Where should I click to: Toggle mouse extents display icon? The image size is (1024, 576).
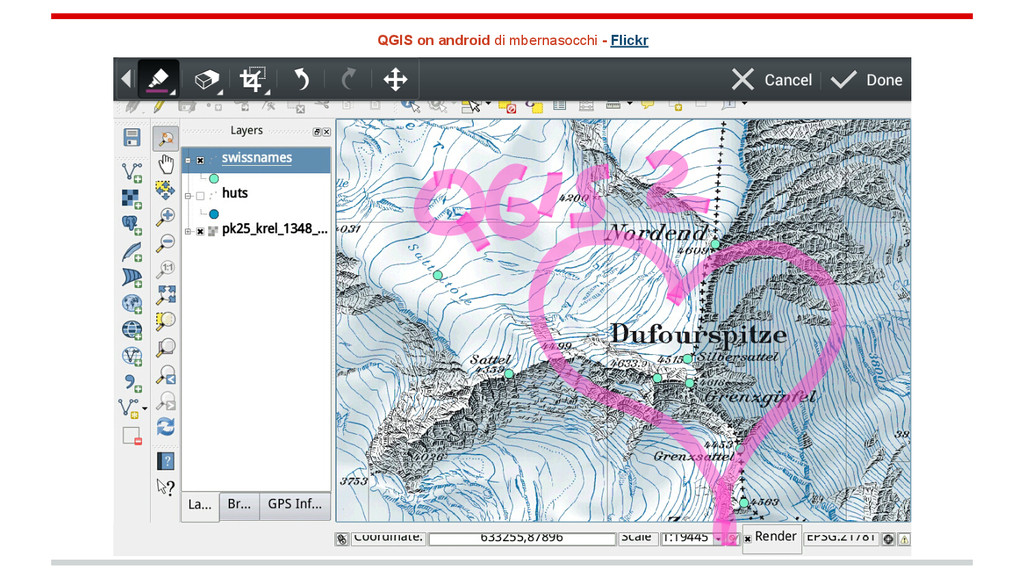point(342,539)
